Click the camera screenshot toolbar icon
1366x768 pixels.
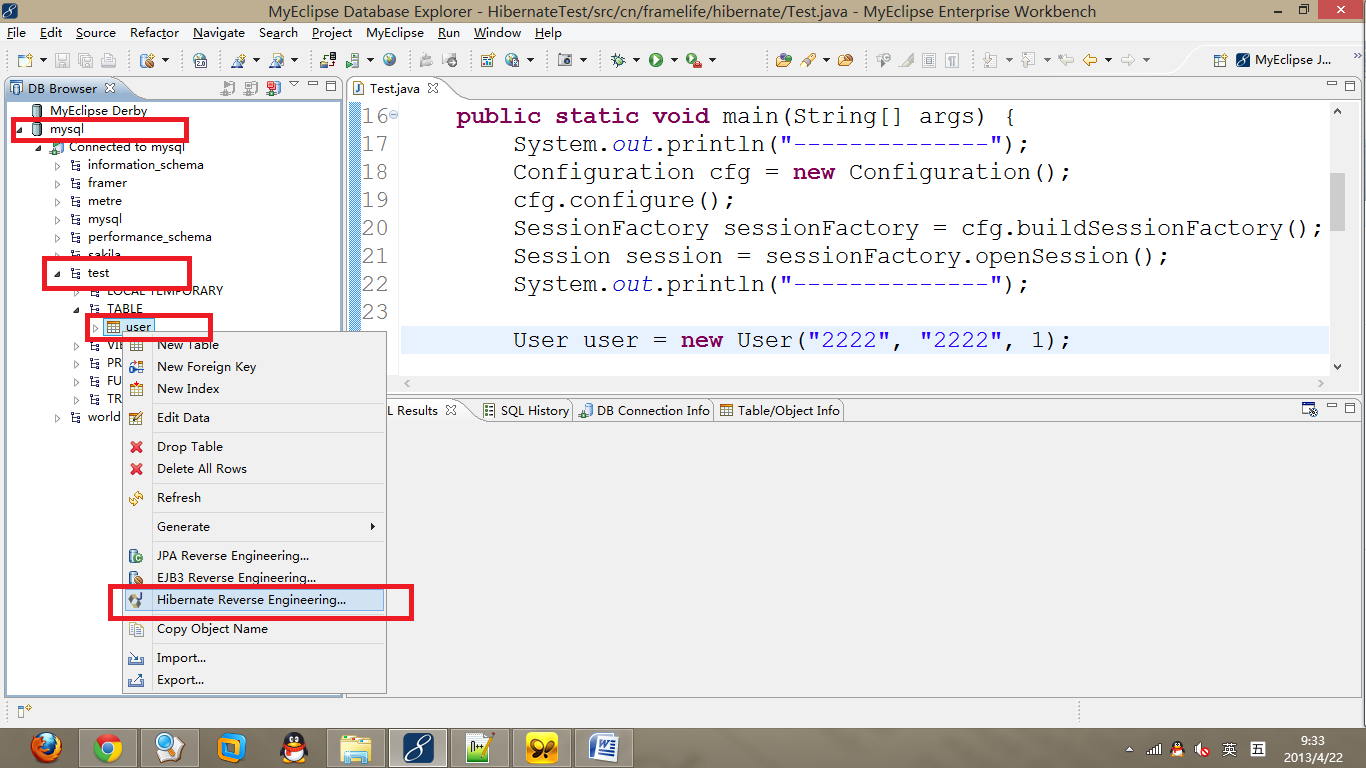pos(565,60)
